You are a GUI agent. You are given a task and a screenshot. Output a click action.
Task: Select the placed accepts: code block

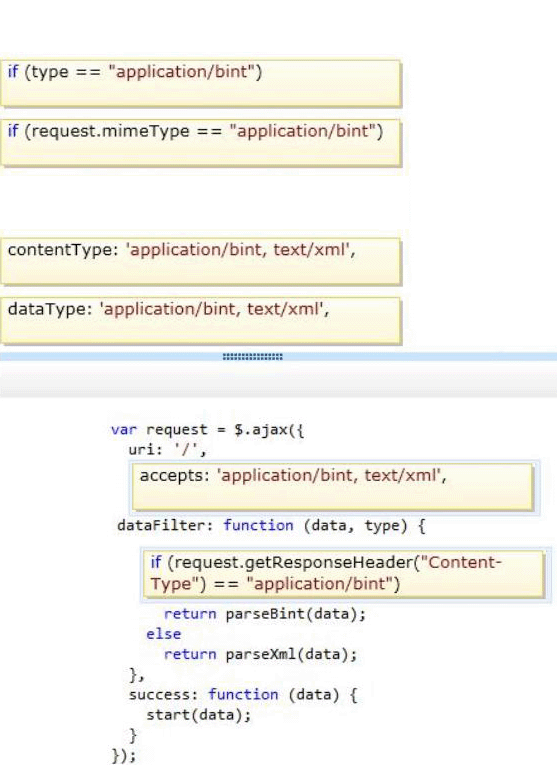(333, 487)
